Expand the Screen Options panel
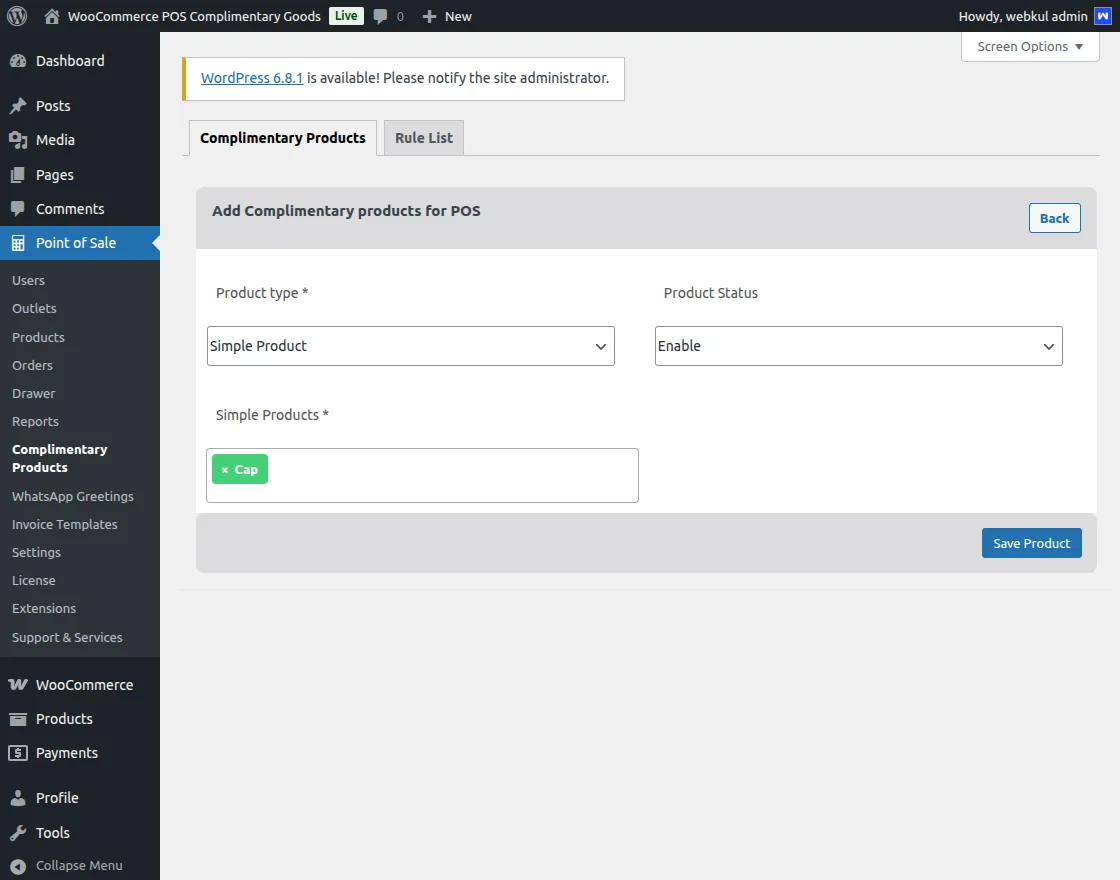The width and height of the screenshot is (1120, 880). tap(1030, 47)
